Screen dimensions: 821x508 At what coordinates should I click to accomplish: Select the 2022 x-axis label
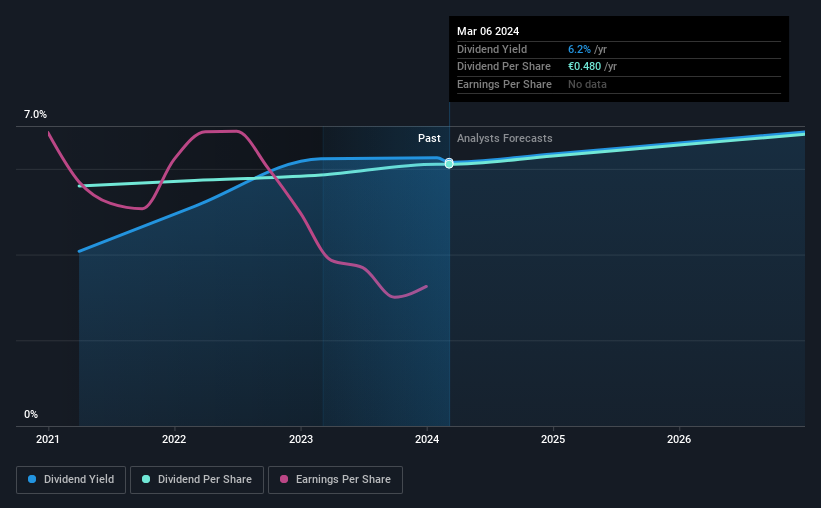coord(174,439)
